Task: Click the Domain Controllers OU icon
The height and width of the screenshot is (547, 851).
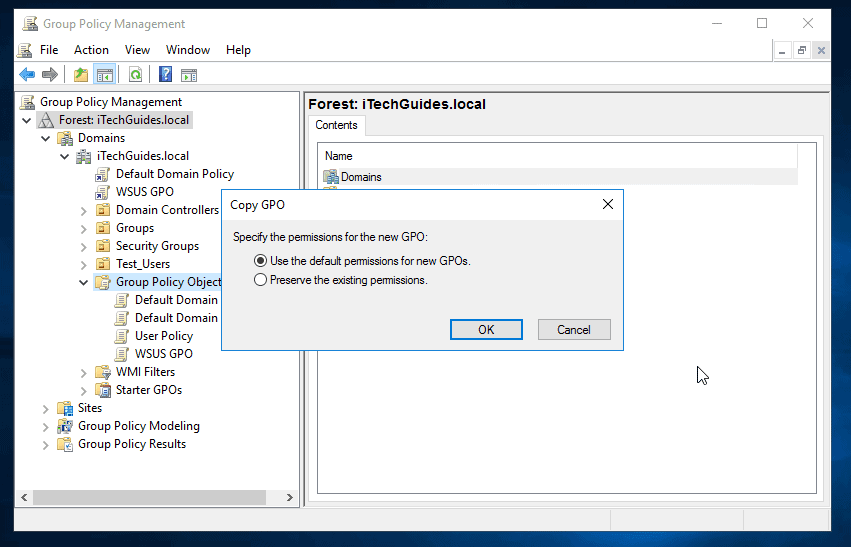Action: pyautogui.click(x=103, y=210)
